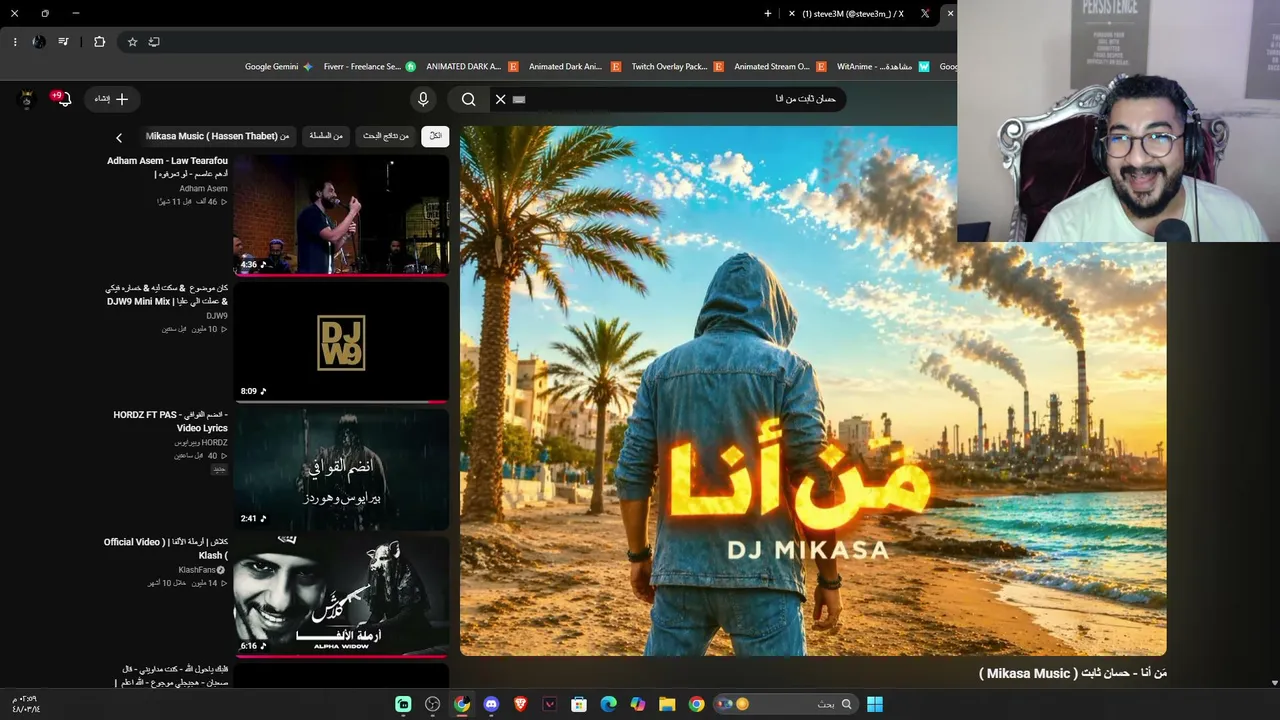Viewport: 1280px width, 720px height.
Task: Open the Extensions puzzle icon
Action: [99, 42]
